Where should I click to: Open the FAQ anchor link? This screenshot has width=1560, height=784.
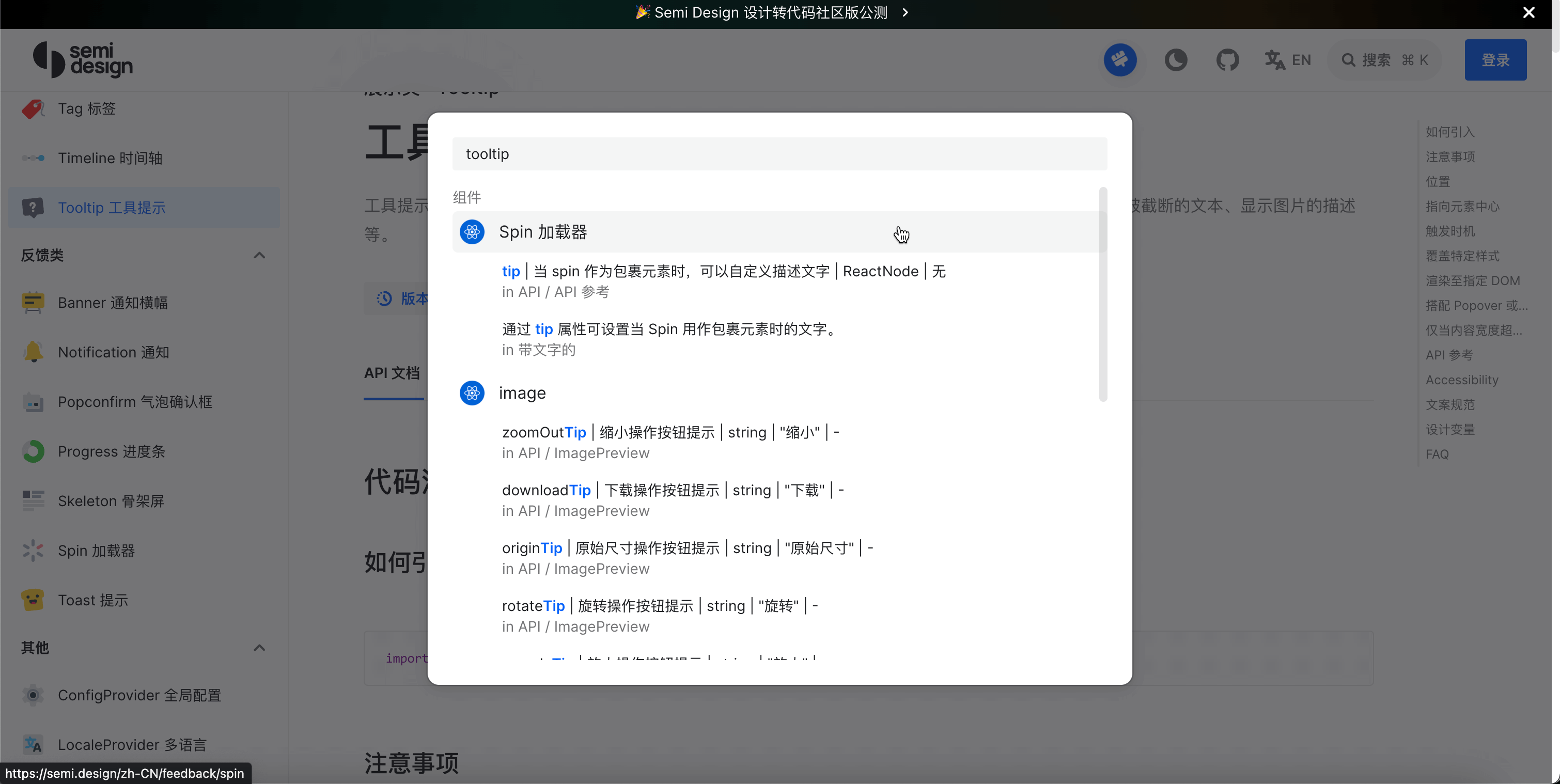[1437, 453]
